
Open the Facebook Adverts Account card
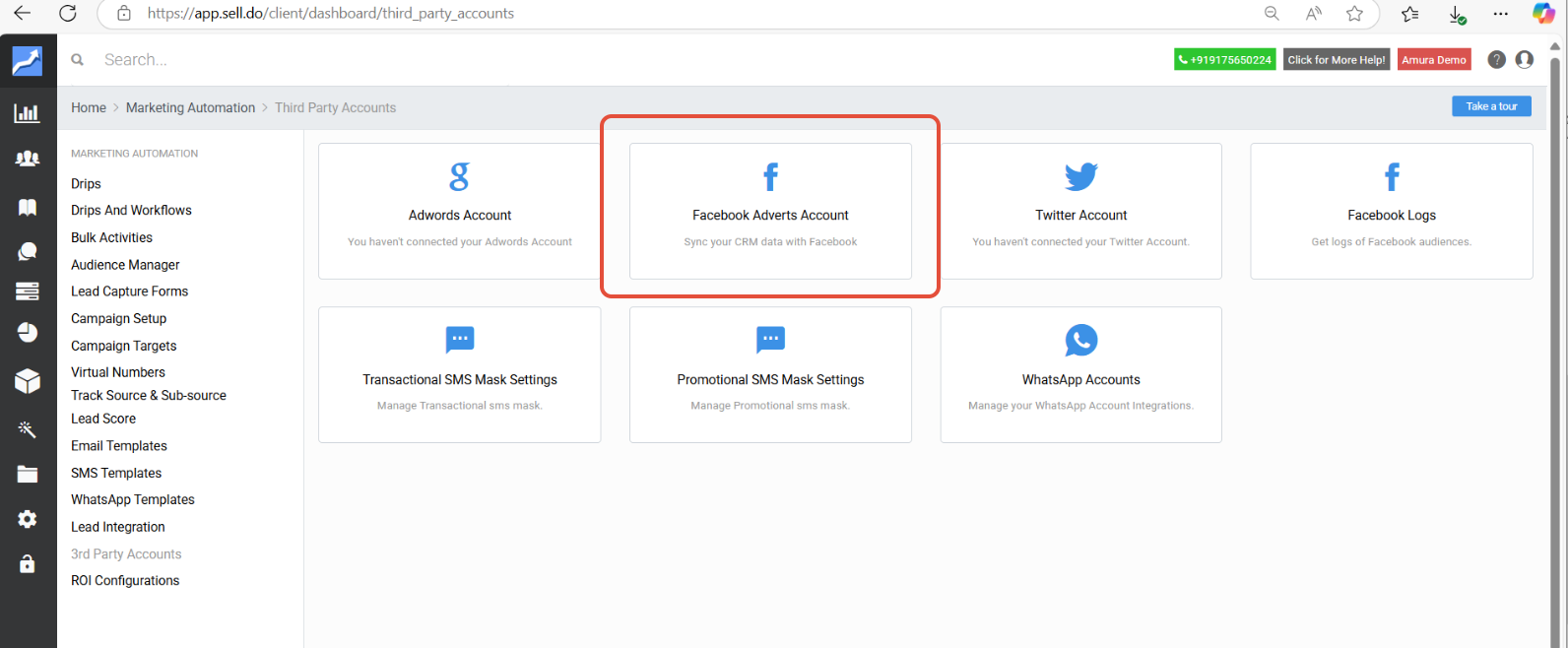[770, 212]
